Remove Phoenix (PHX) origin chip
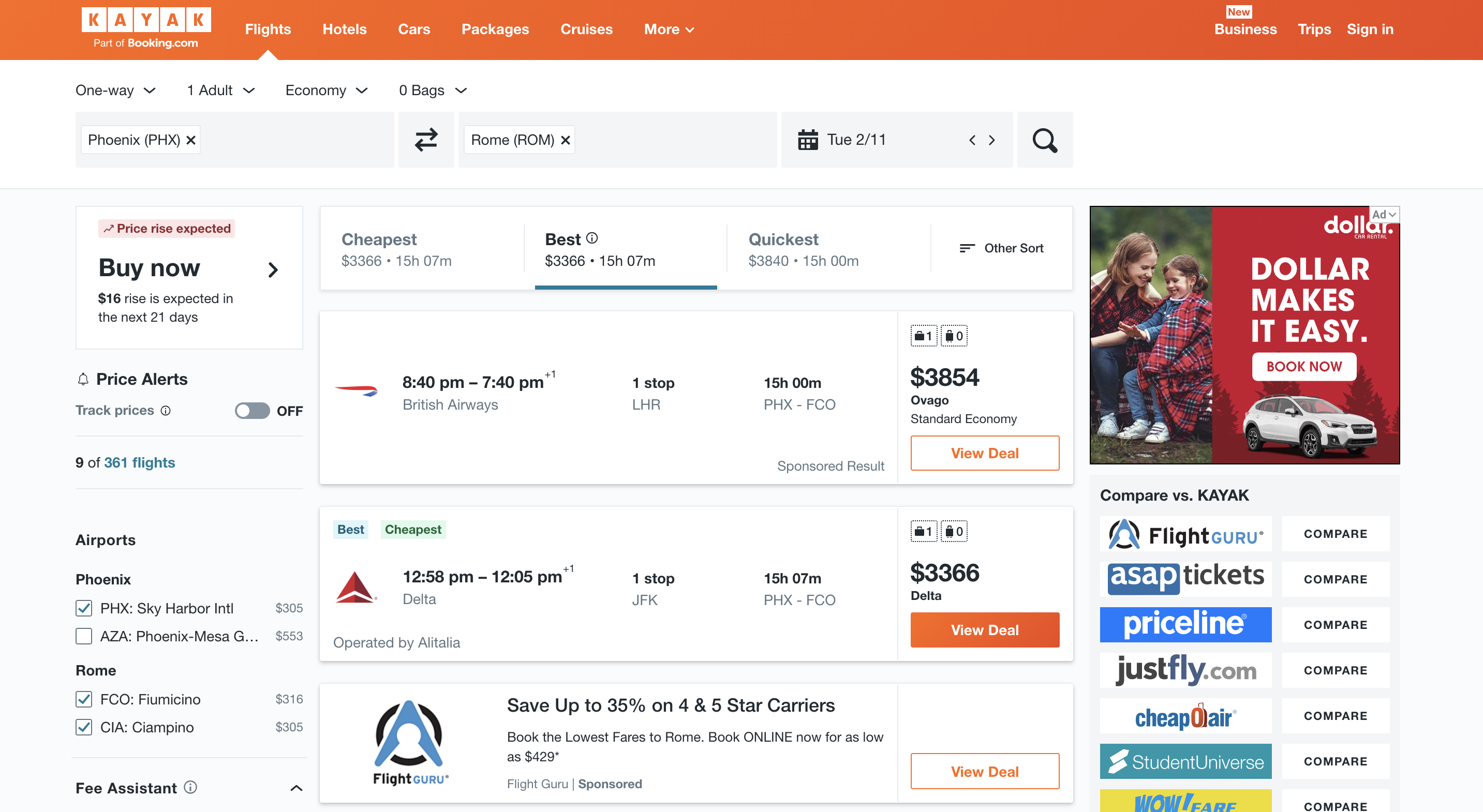This screenshot has height=812, width=1483. pyautogui.click(x=191, y=140)
